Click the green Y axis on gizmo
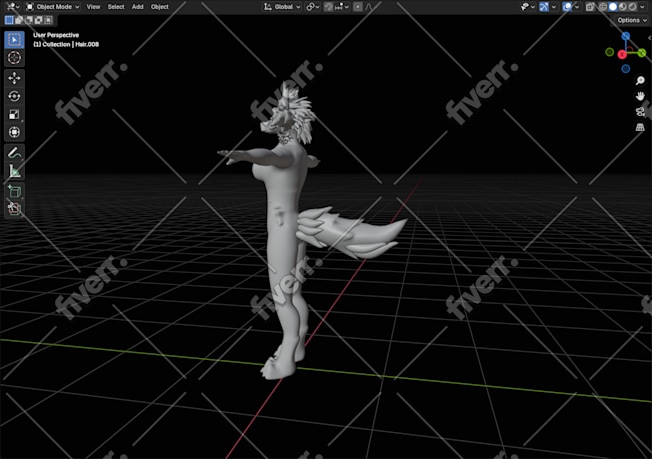Image resolution: width=652 pixels, height=459 pixels. (x=642, y=52)
